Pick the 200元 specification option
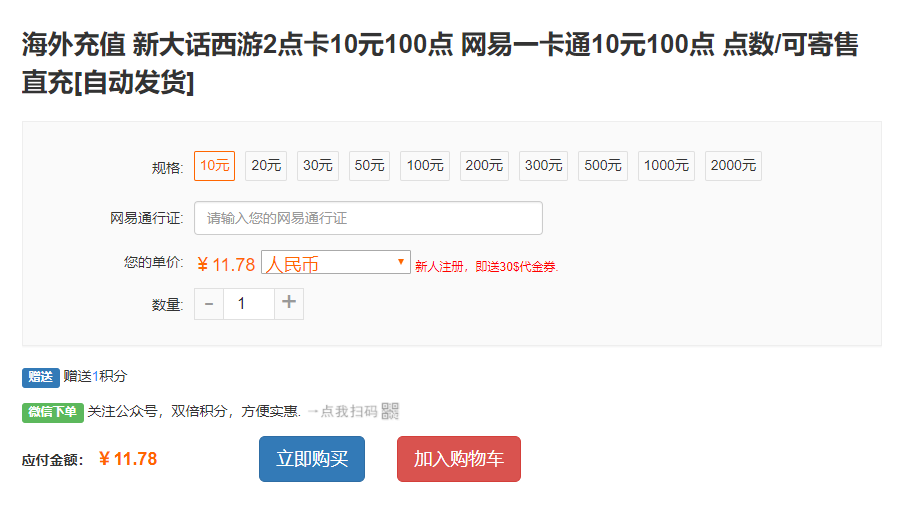Screen dimensions: 902x509 pyautogui.click(x=484, y=166)
